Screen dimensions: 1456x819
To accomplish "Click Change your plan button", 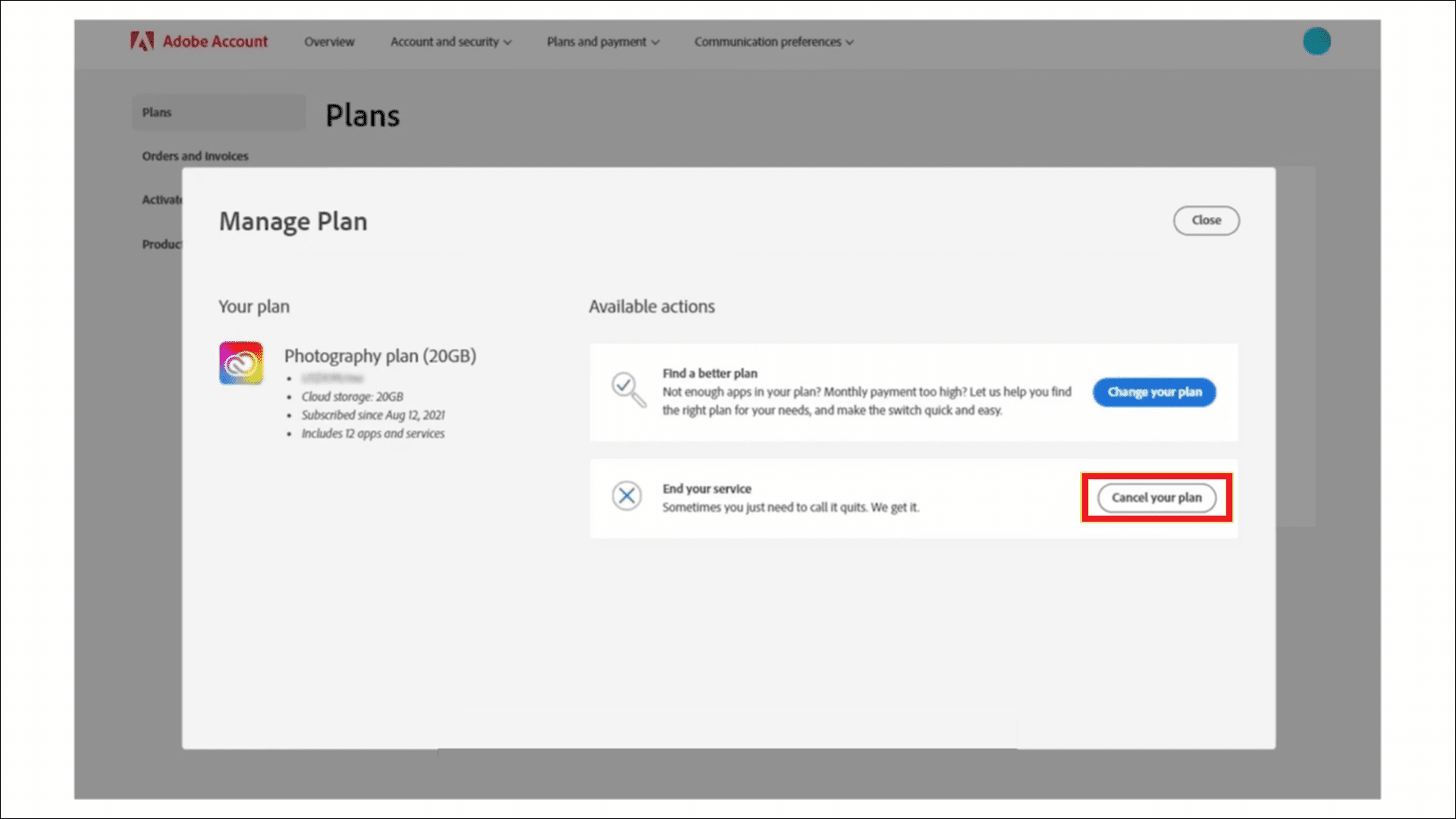I will point(1154,392).
